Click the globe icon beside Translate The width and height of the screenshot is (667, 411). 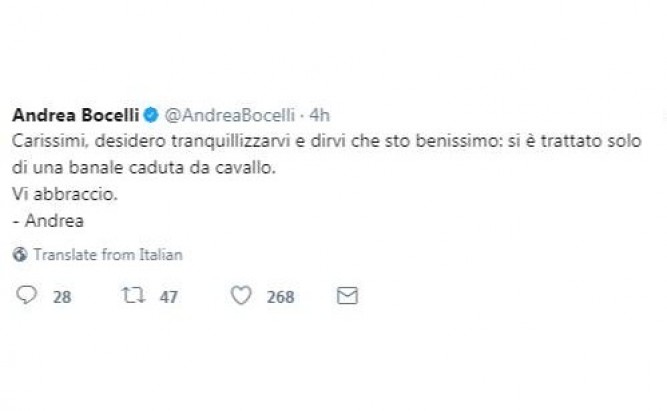point(20,255)
